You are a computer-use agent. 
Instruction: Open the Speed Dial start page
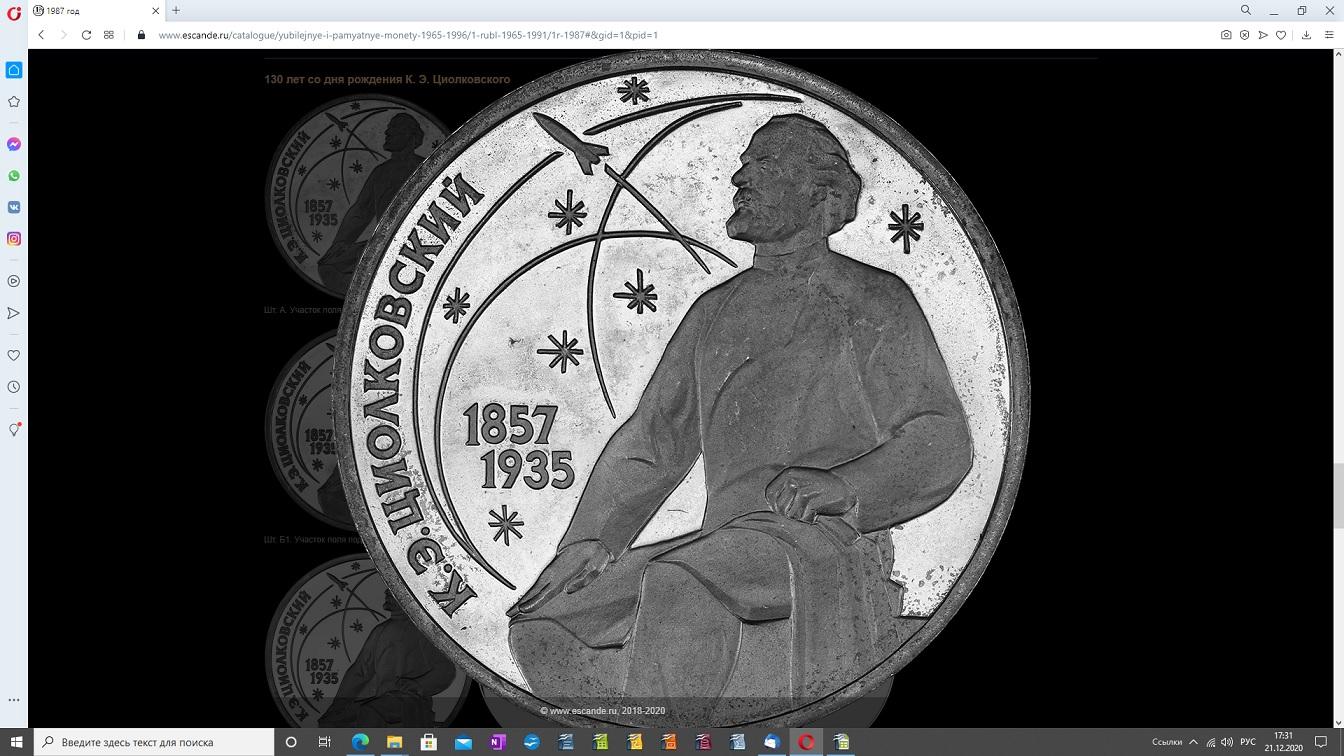pos(109,35)
